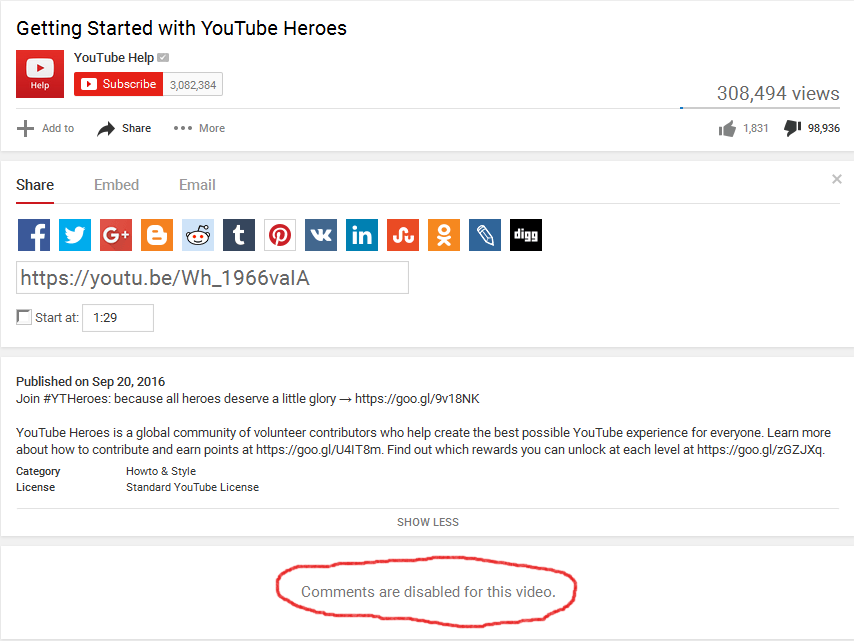The image size is (854, 641).
Task: Open the goo.gl/zGZJXq link
Action: [760, 450]
